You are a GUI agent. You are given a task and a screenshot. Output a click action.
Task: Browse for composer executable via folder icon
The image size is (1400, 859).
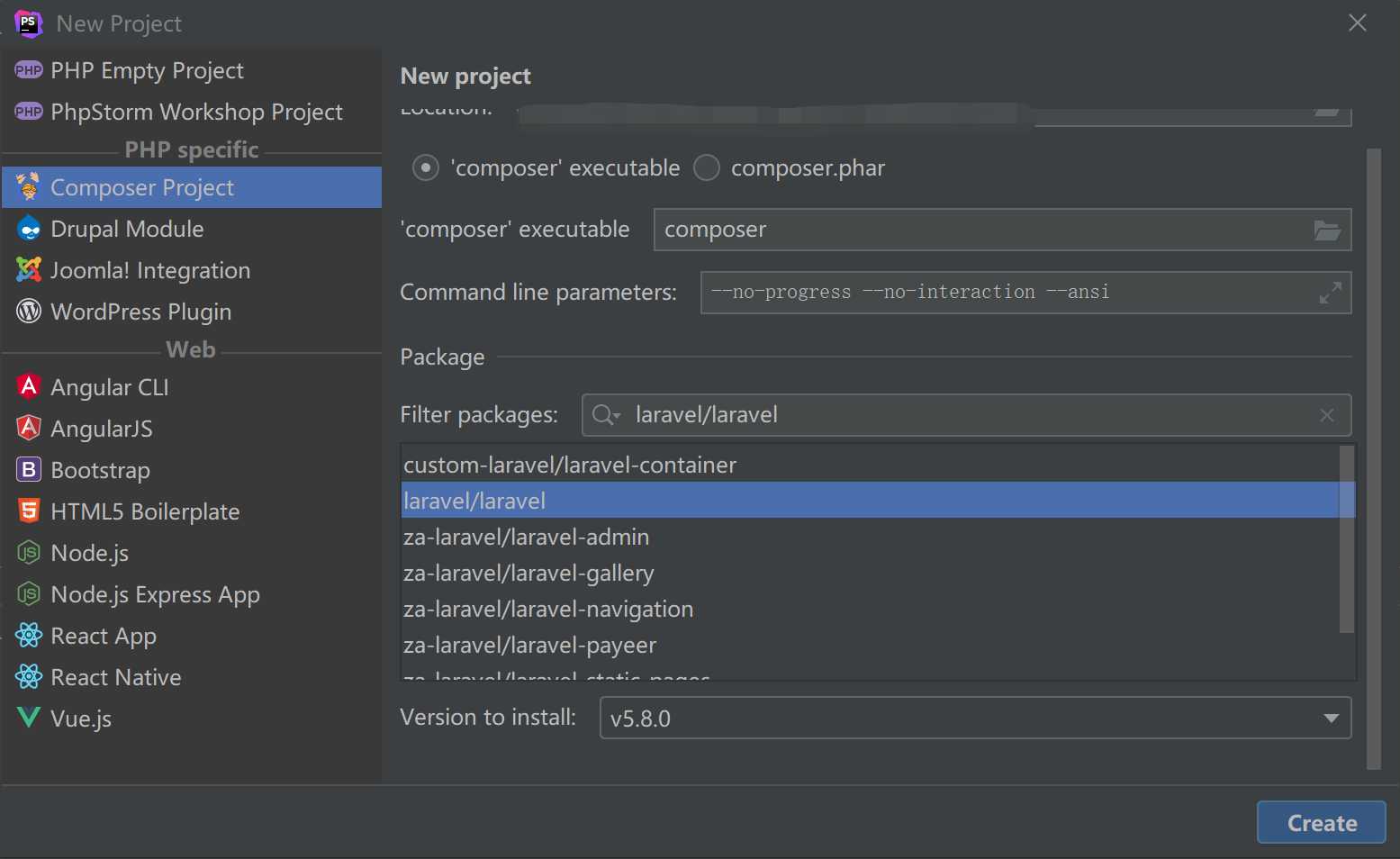pos(1327,230)
